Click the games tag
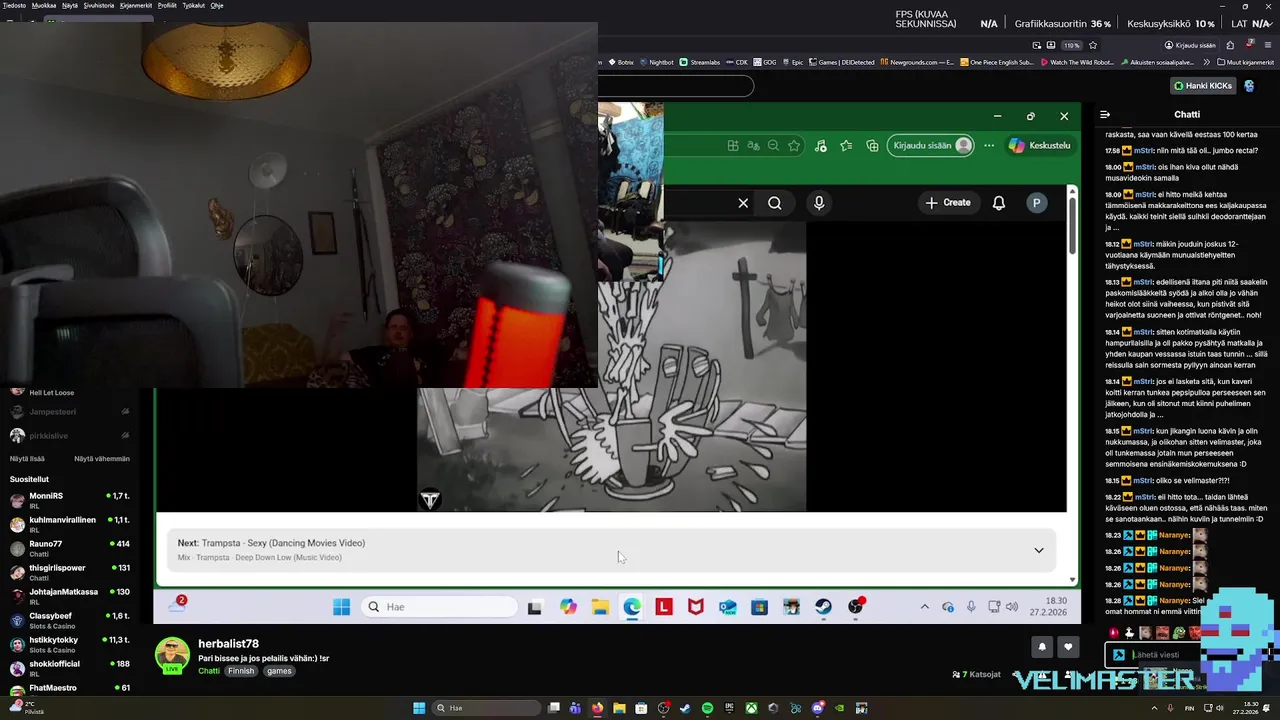This screenshot has height=720, width=1280. click(279, 671)
